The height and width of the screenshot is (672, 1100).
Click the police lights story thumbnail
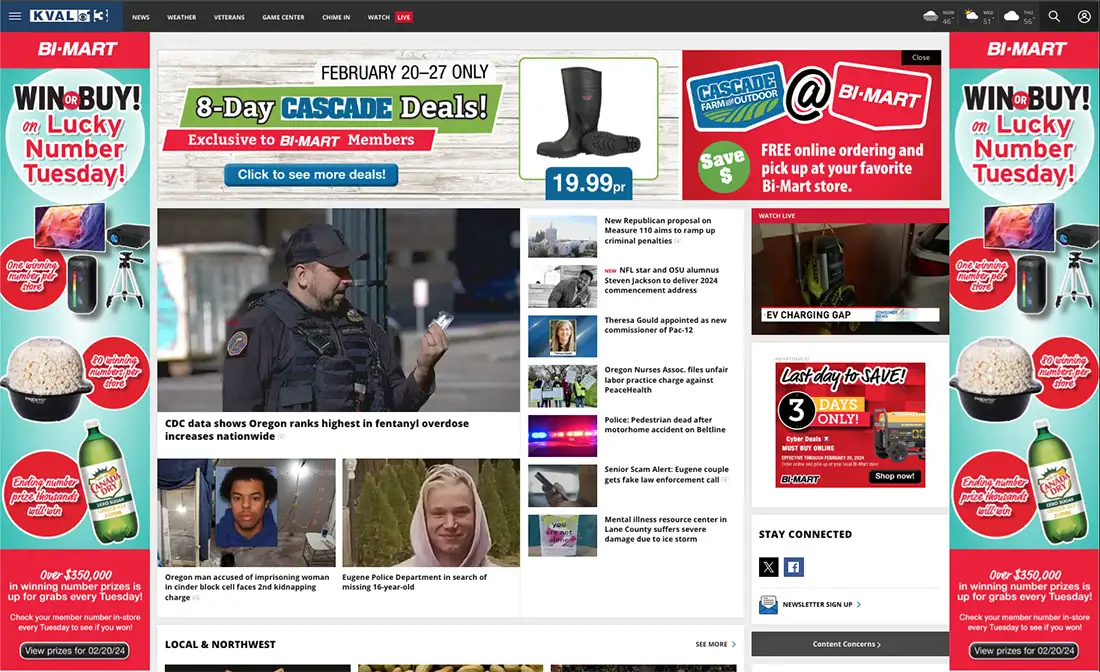coord(563,436)
